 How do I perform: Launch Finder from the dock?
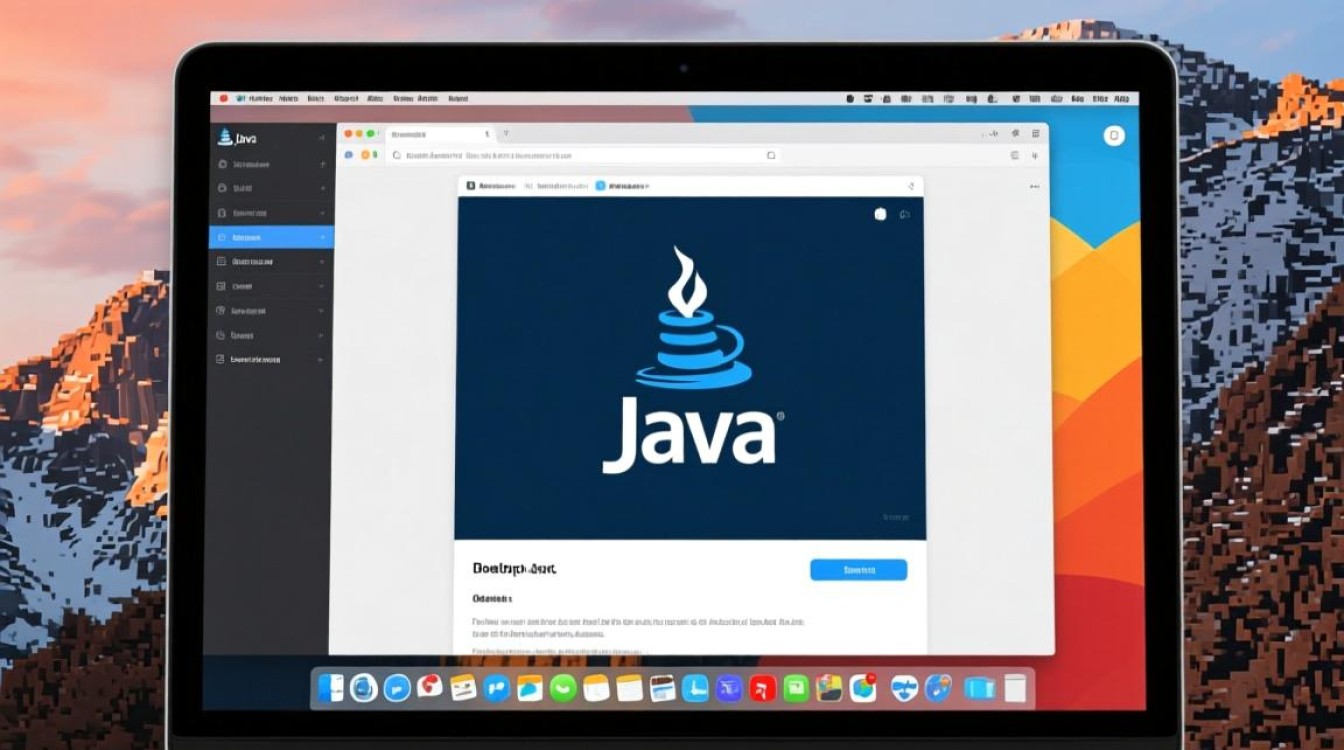[x=331, y=687]
